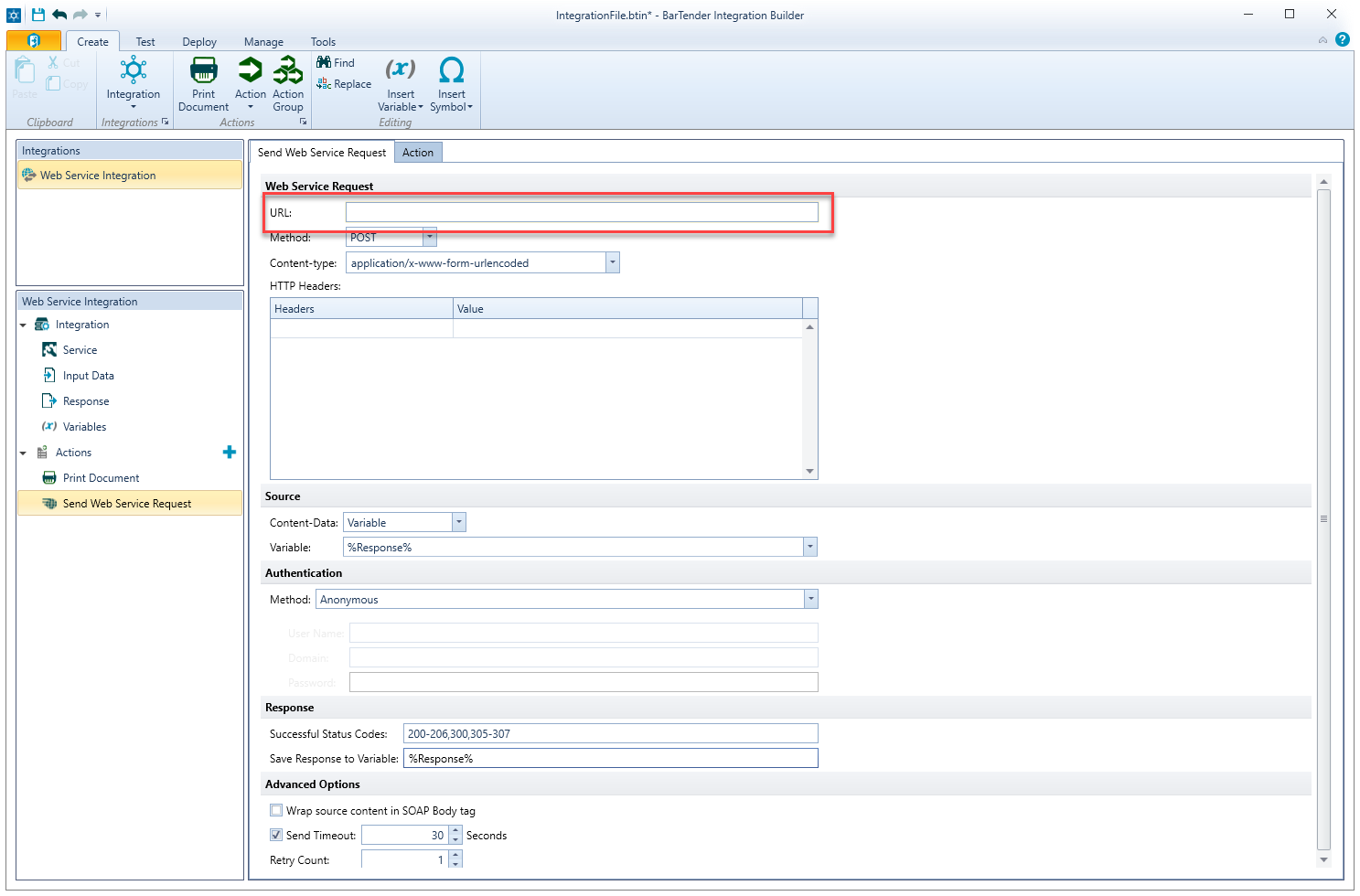Screen dimensions: 1360x896
Task: Open the HTTP Method POST dropdown
Action: pos(430,238)
